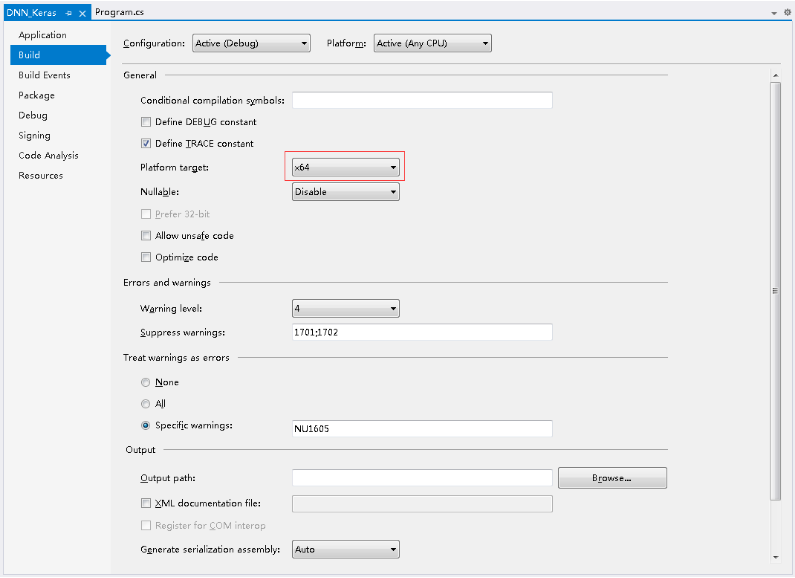
Task: Close the DNN_Keras tab
Action: [x=82, y=13]
